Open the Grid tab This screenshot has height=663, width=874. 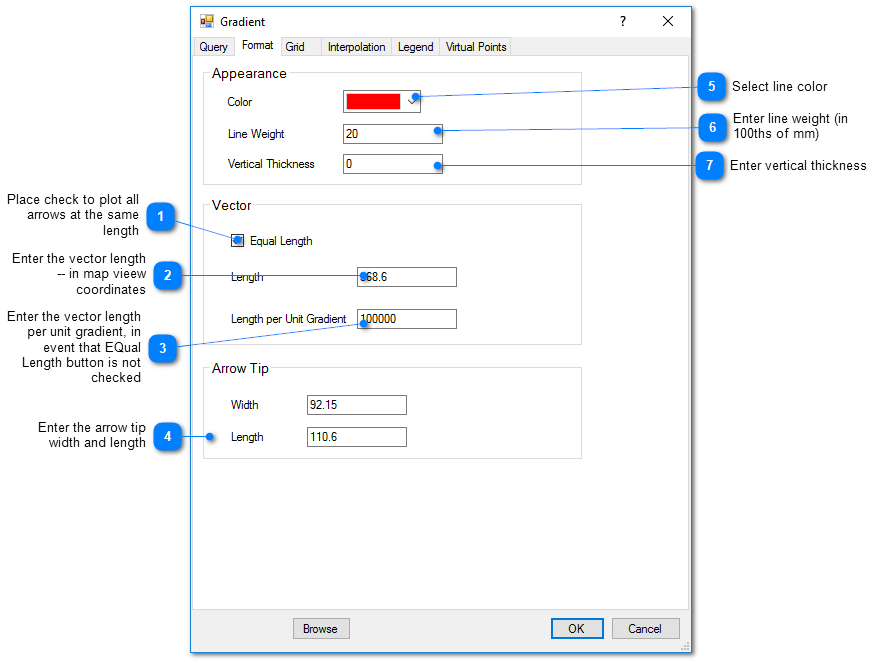coord(295,47)
